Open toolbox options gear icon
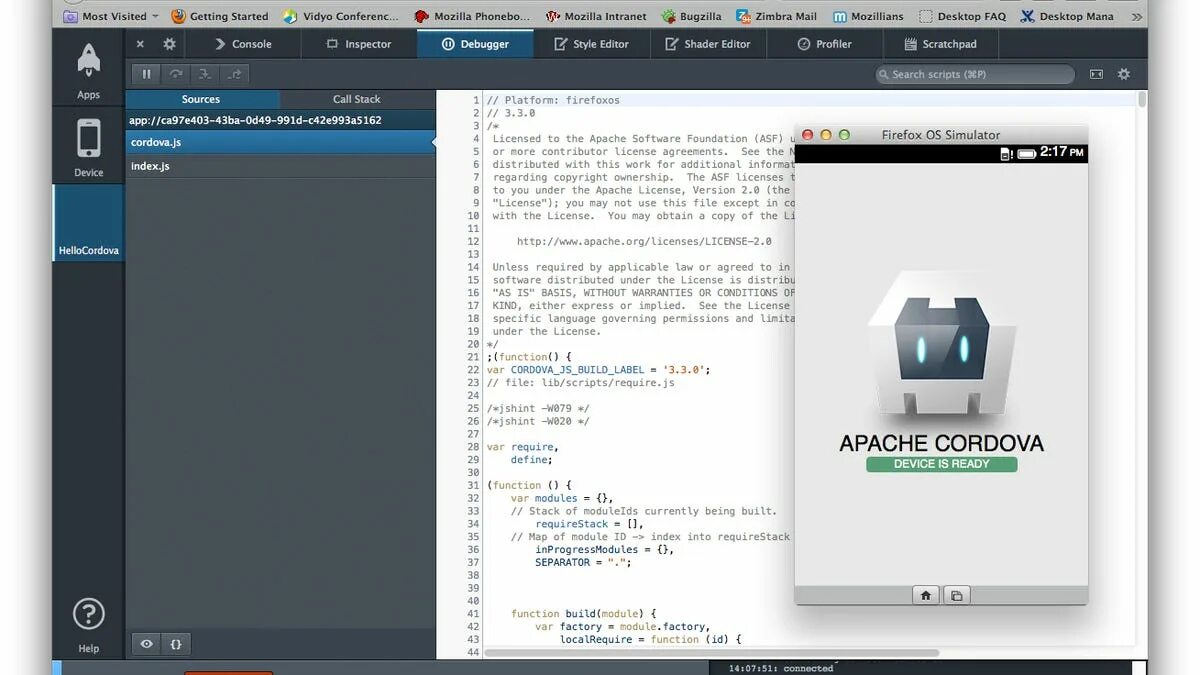 click(x=169, y=44)
